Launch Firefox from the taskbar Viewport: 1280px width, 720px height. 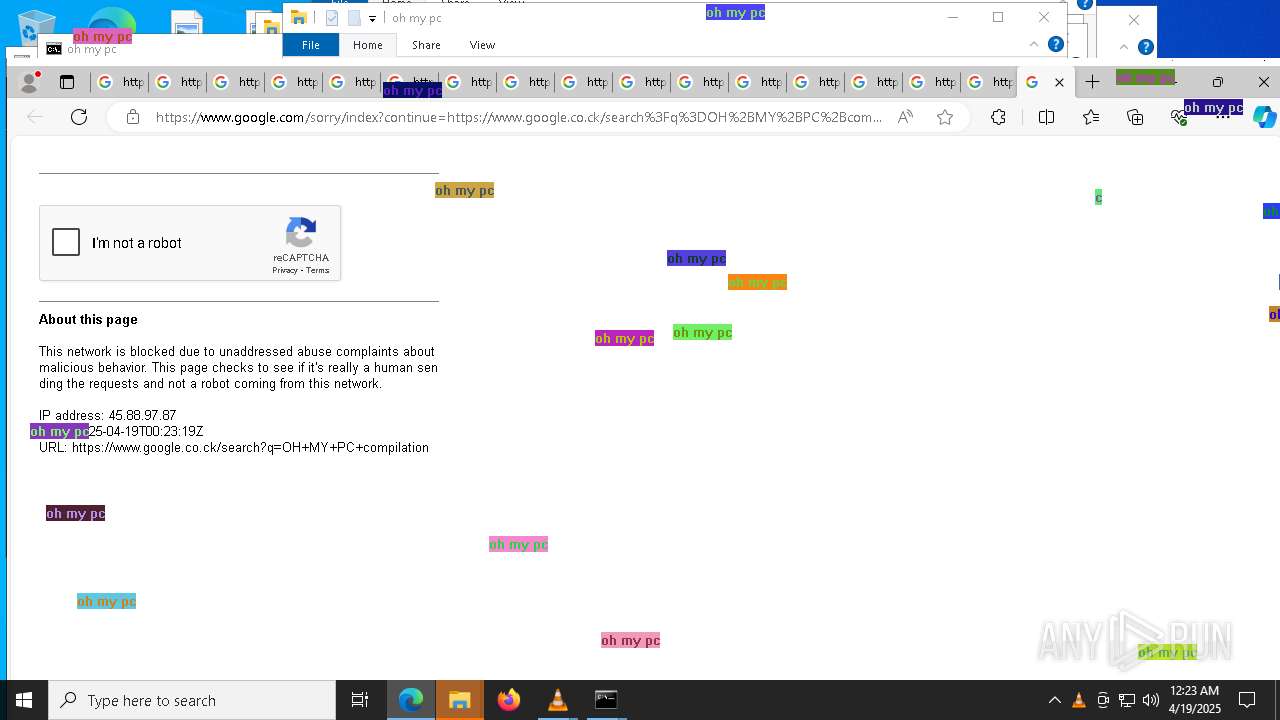pos(509,700)
